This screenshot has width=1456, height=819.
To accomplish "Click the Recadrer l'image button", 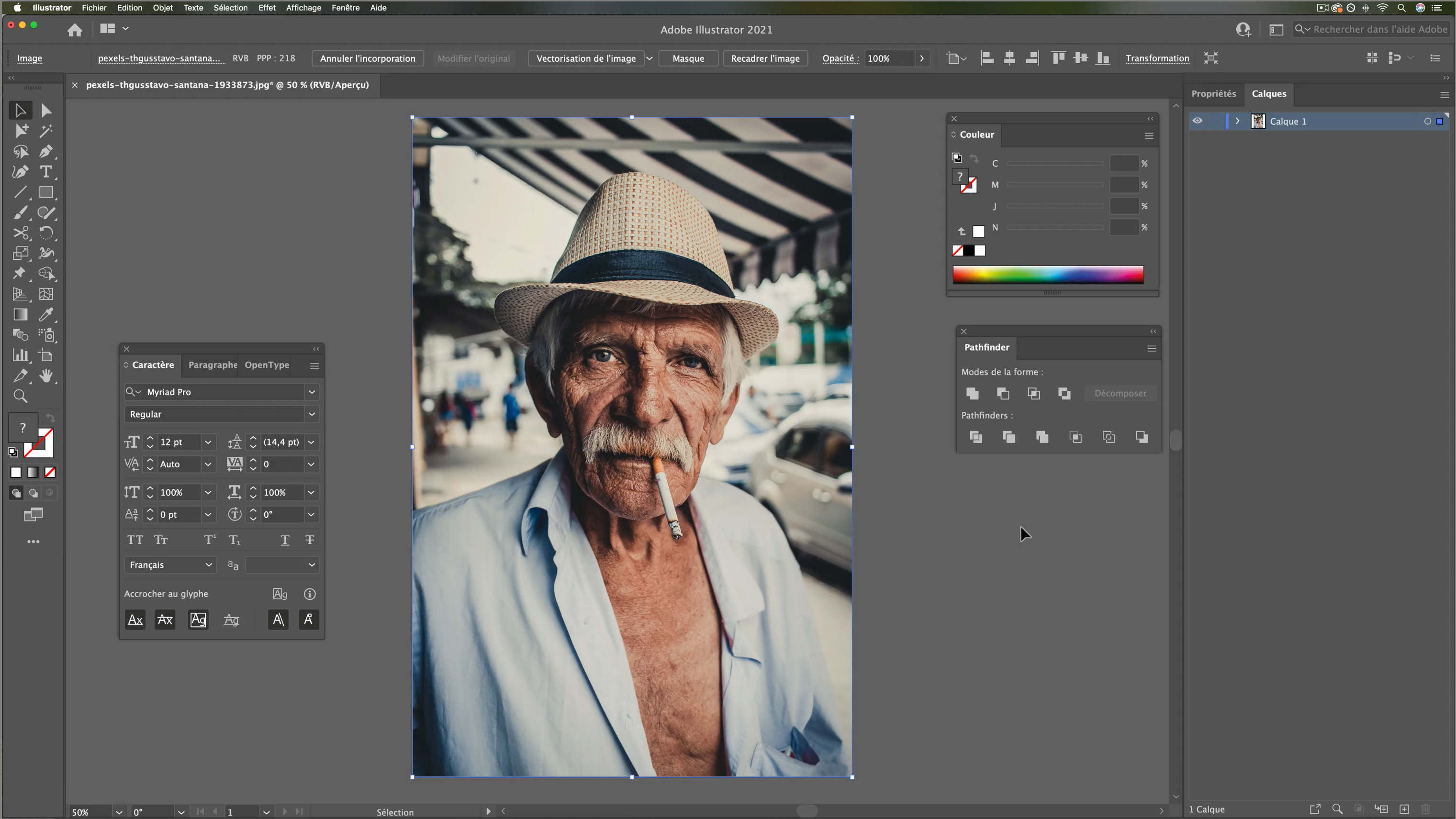I will point(765,58).
